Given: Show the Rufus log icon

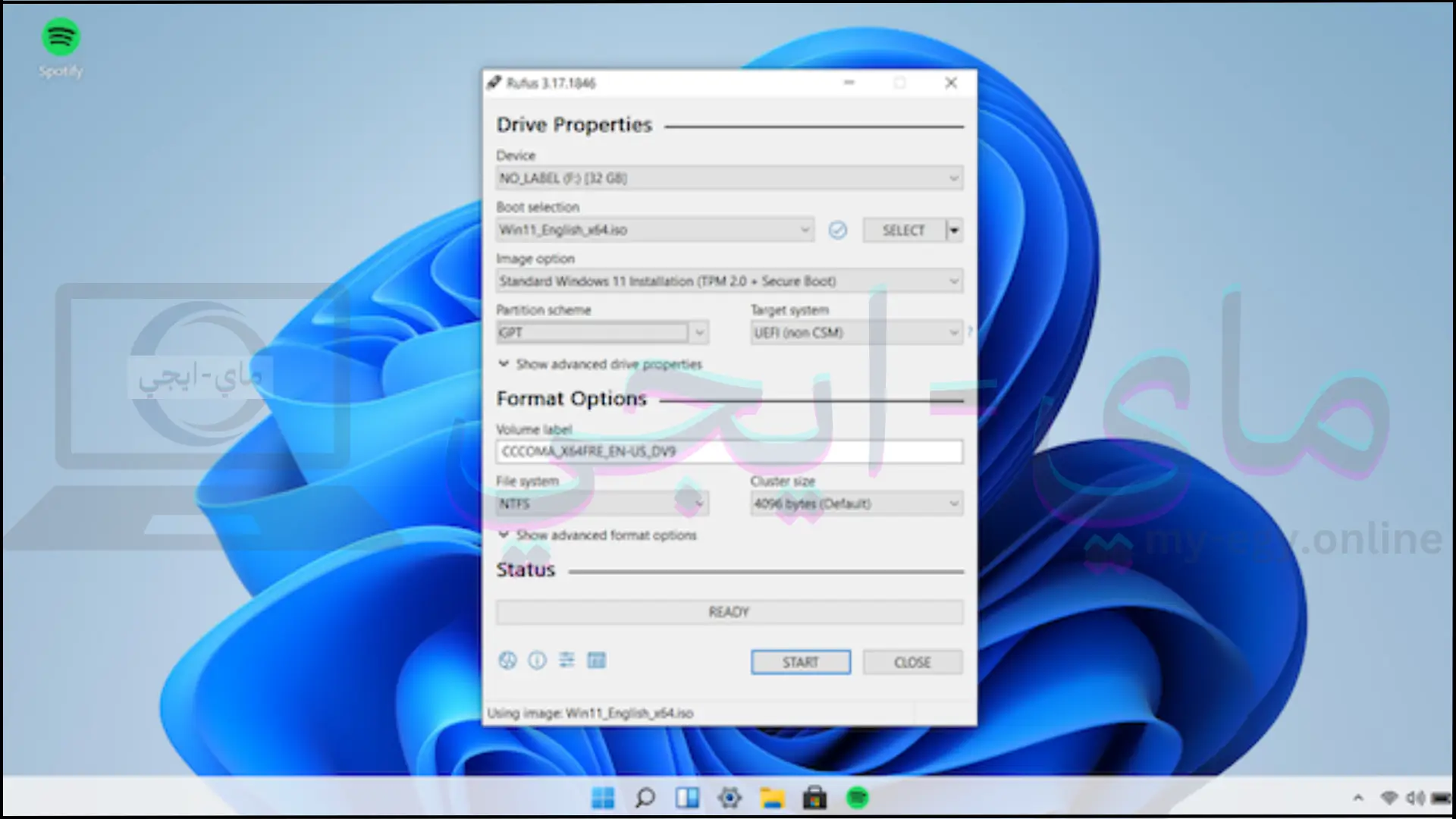Looking at the screenshot, I should click(x=597, y=661).
